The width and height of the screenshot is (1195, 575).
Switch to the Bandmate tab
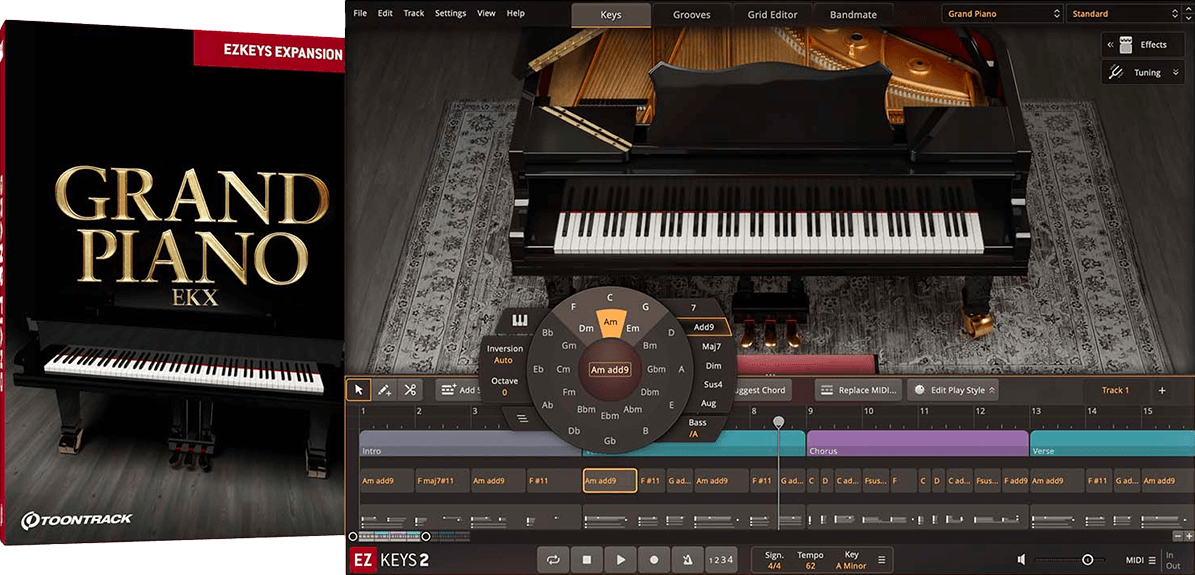853,14
